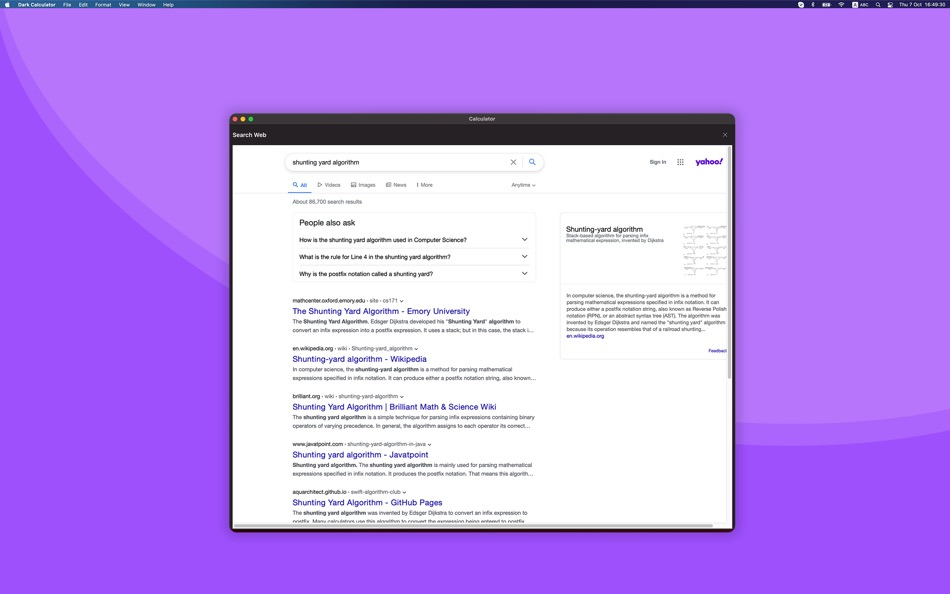Open the Apple menu
Screen dimensions: 950x594
tap(7, 4)
